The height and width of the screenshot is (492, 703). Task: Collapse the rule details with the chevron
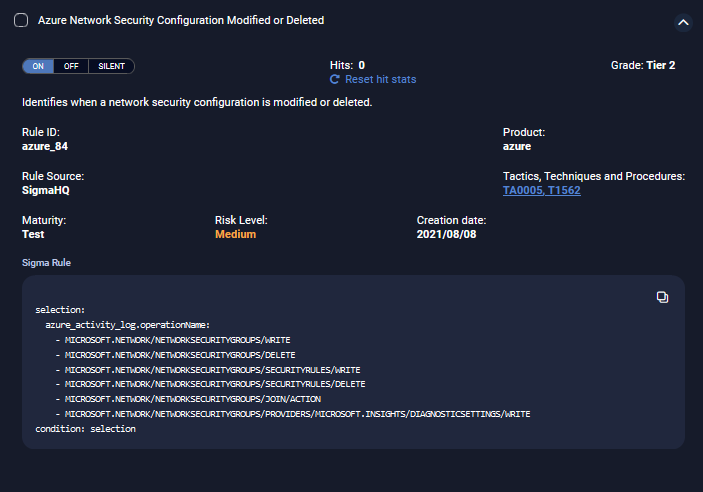coord(683,21)
